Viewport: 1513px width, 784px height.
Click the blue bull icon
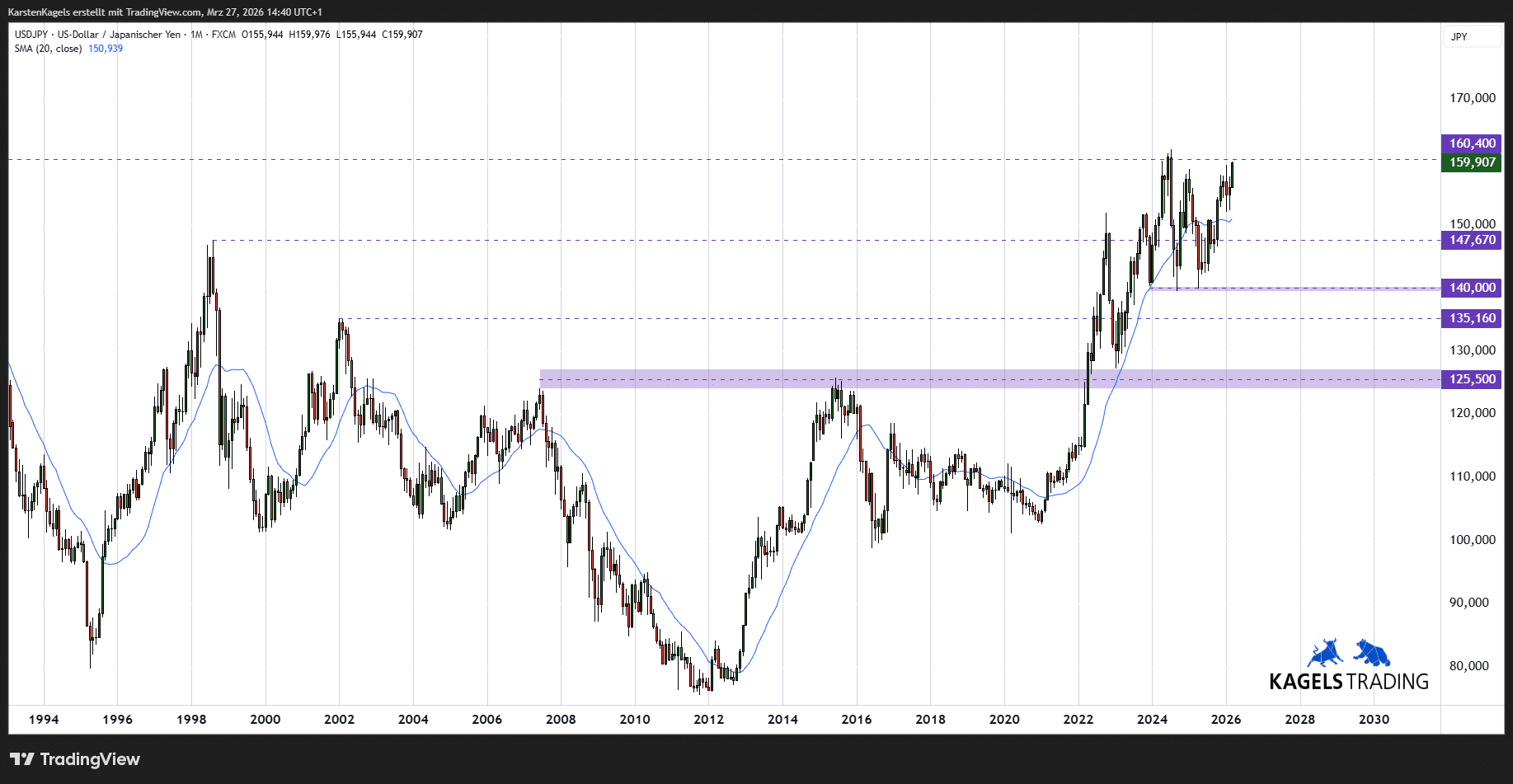[x=1325, y=653]
